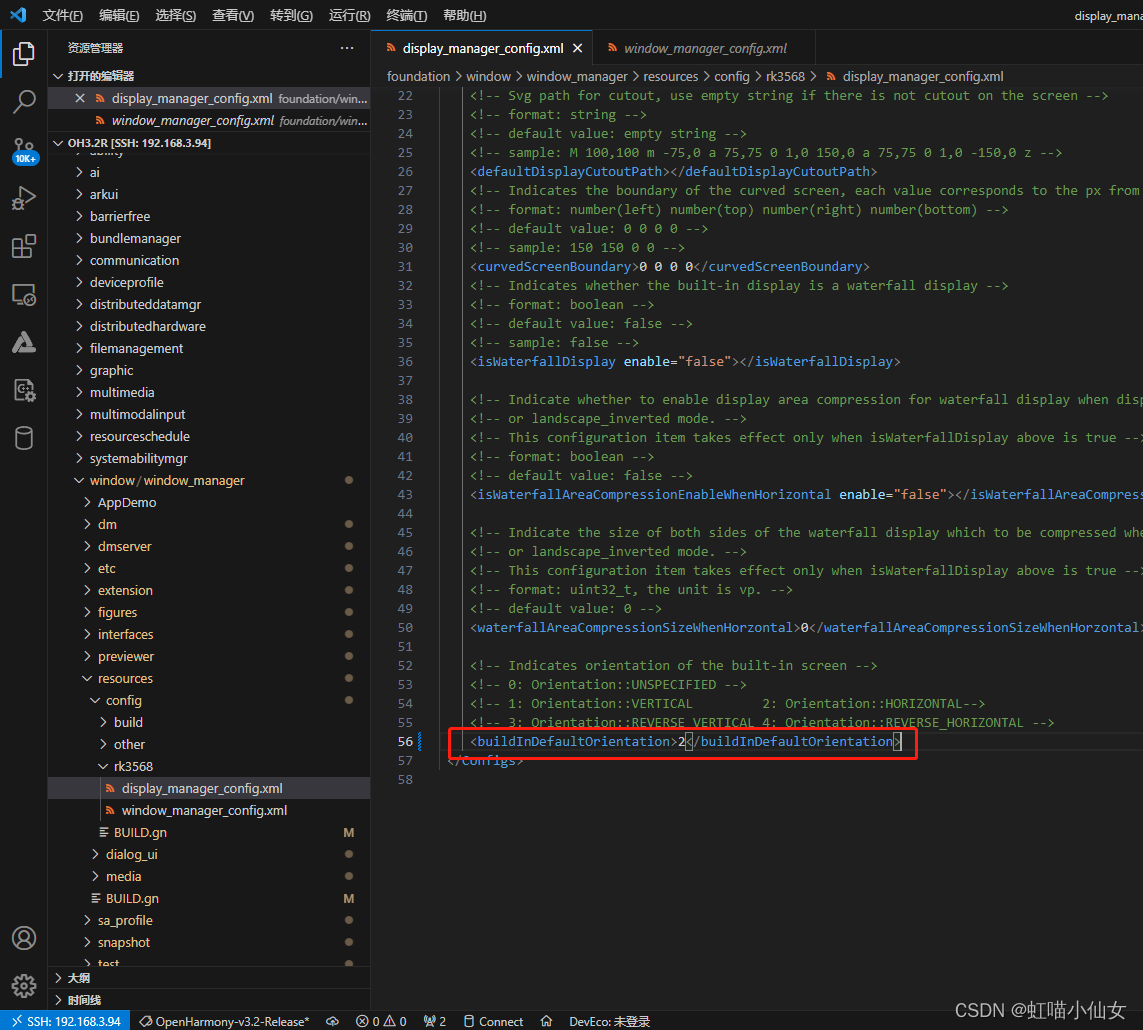Switch to window_manager_config.xml tab
This screenshot has width=1143, height=1030.
tap(704, 48)
